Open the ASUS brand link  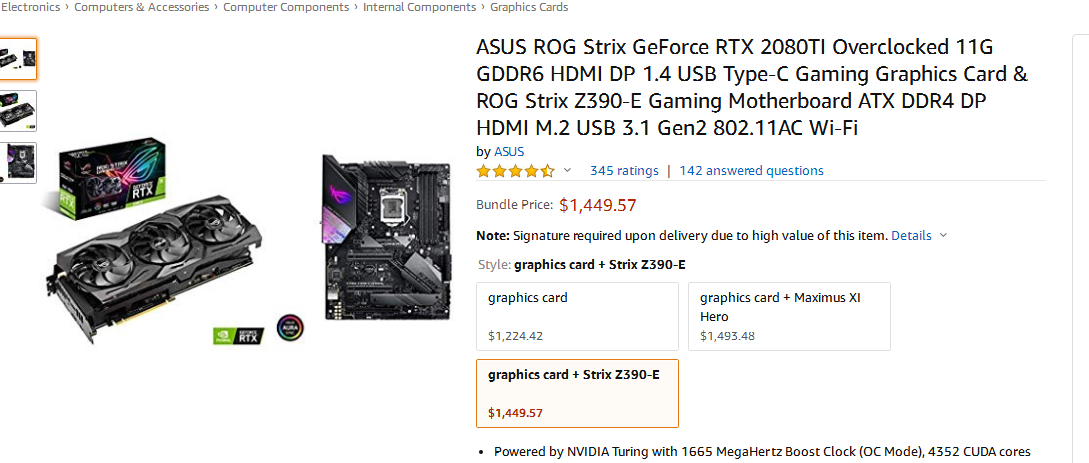tap(509, 152)
